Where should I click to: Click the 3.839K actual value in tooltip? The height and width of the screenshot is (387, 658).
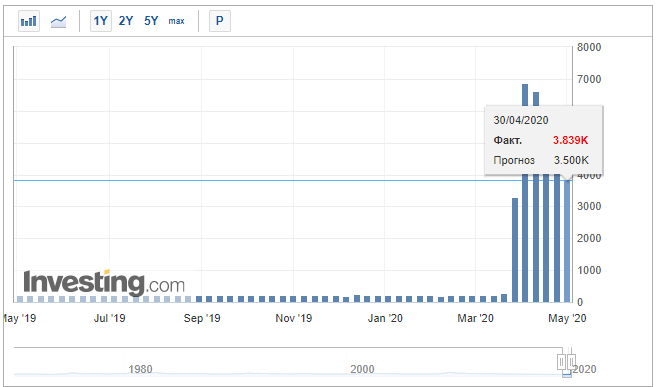pyautogui.click(x=570, y=140)
